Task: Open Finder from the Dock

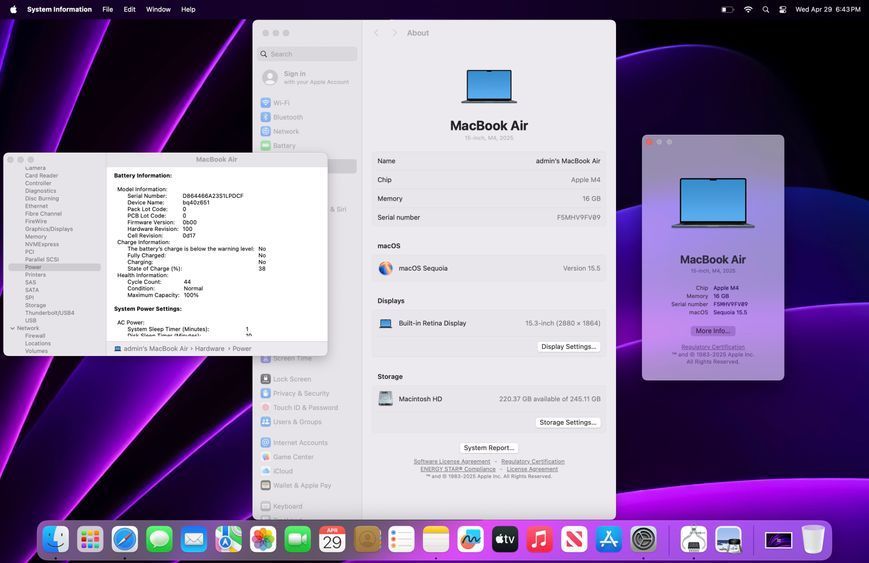Action: pos(56,539)
